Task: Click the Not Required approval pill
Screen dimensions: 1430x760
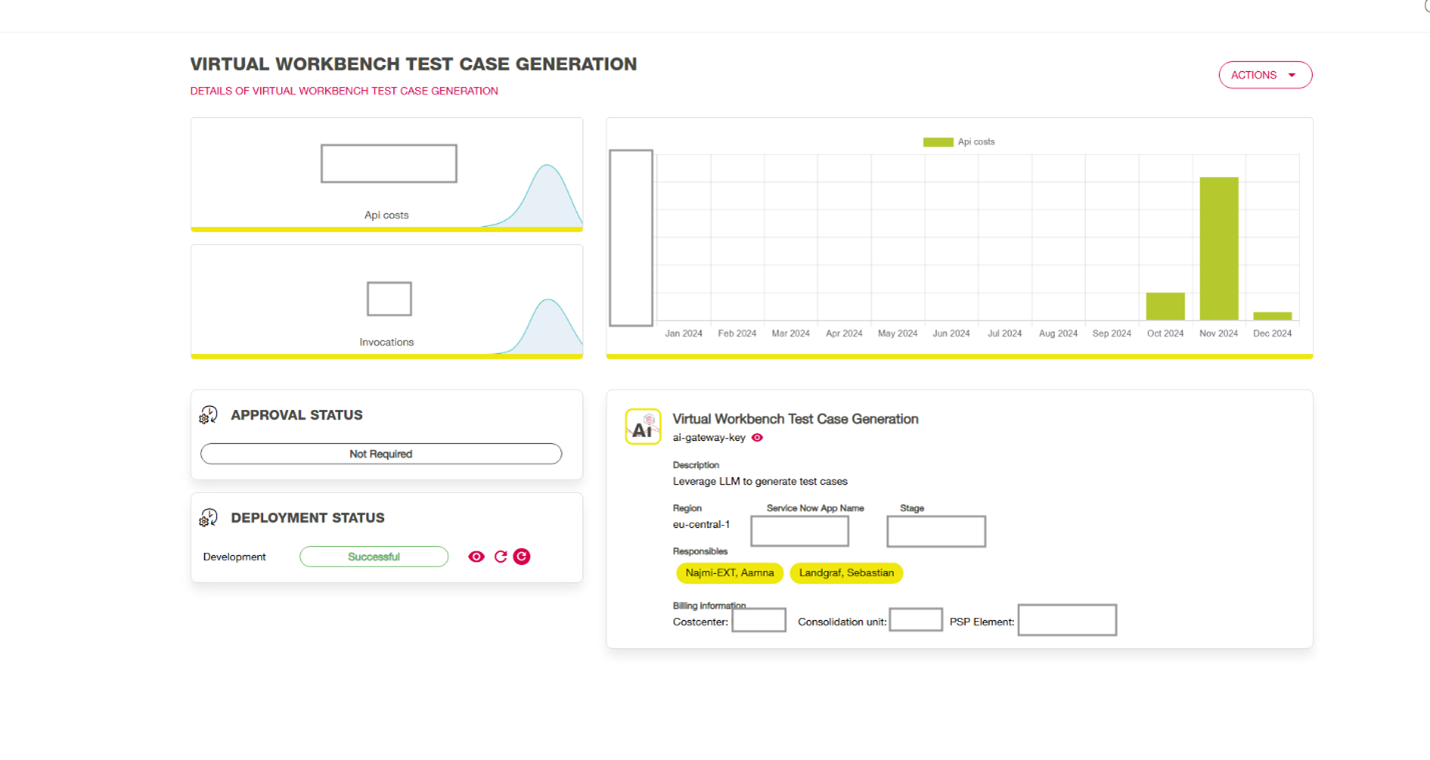Action: [381, 453]
